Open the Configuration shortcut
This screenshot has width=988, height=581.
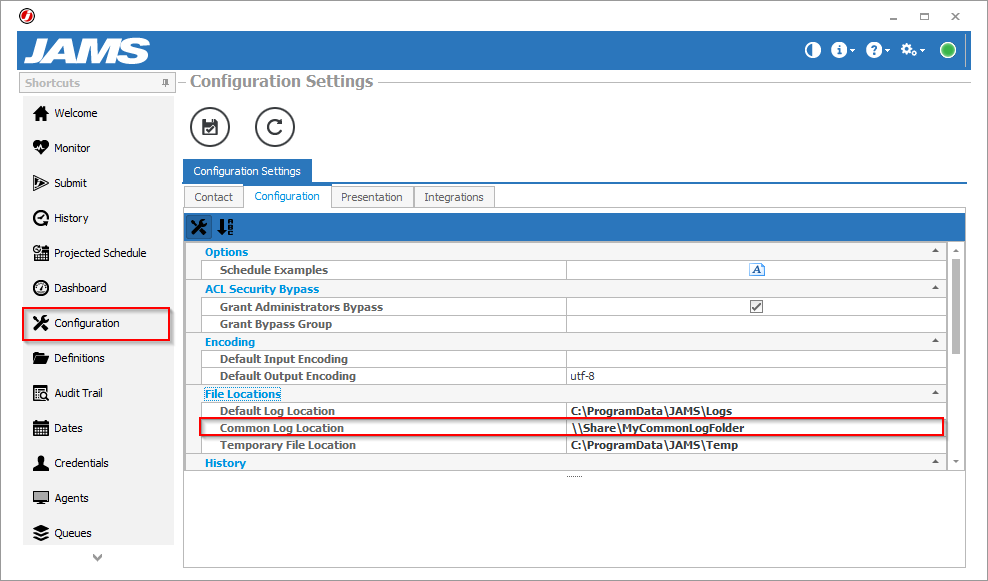[96, 323]
